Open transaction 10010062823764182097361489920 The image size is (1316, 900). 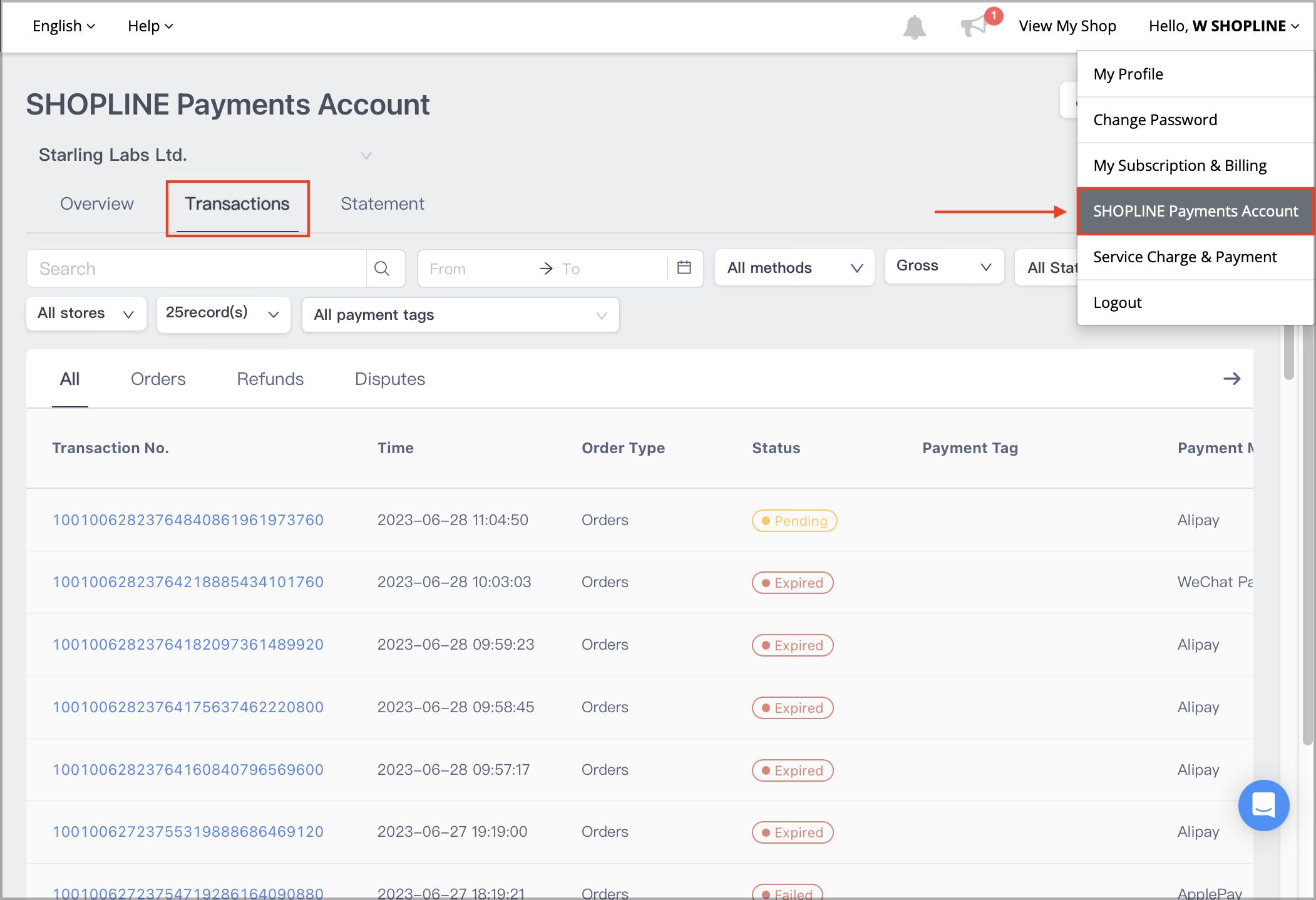click(x=188, y=645)
